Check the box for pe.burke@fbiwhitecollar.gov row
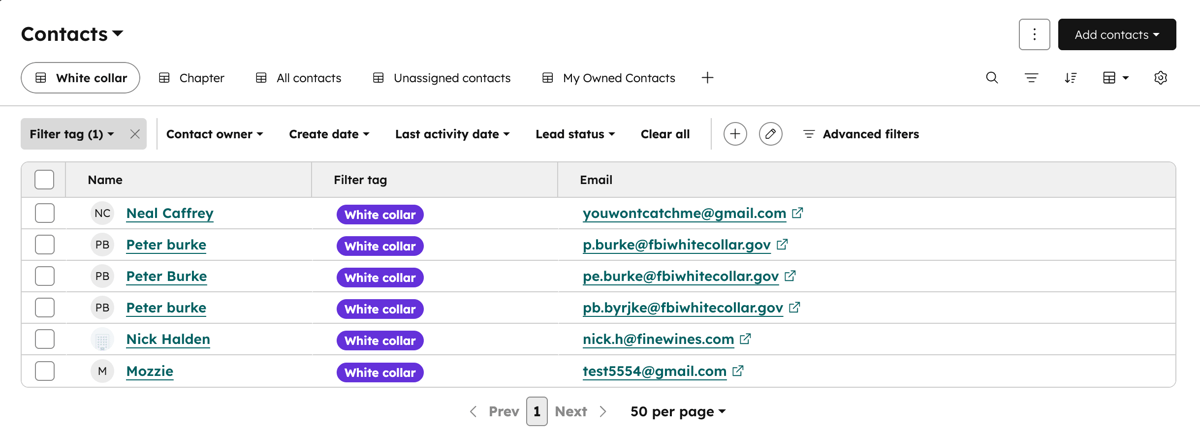Viewport: 1200px width, 433px height. (44, 276)
